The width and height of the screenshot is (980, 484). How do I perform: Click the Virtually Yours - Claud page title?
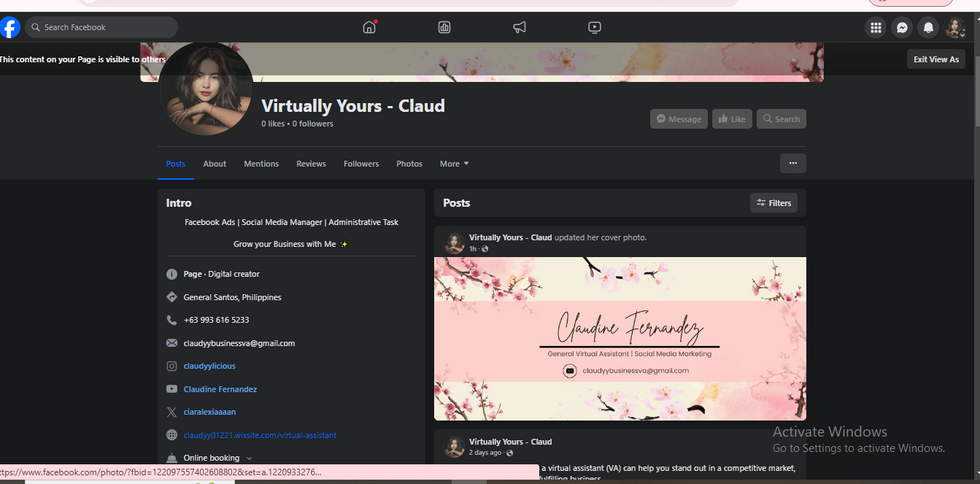(353, 106)
